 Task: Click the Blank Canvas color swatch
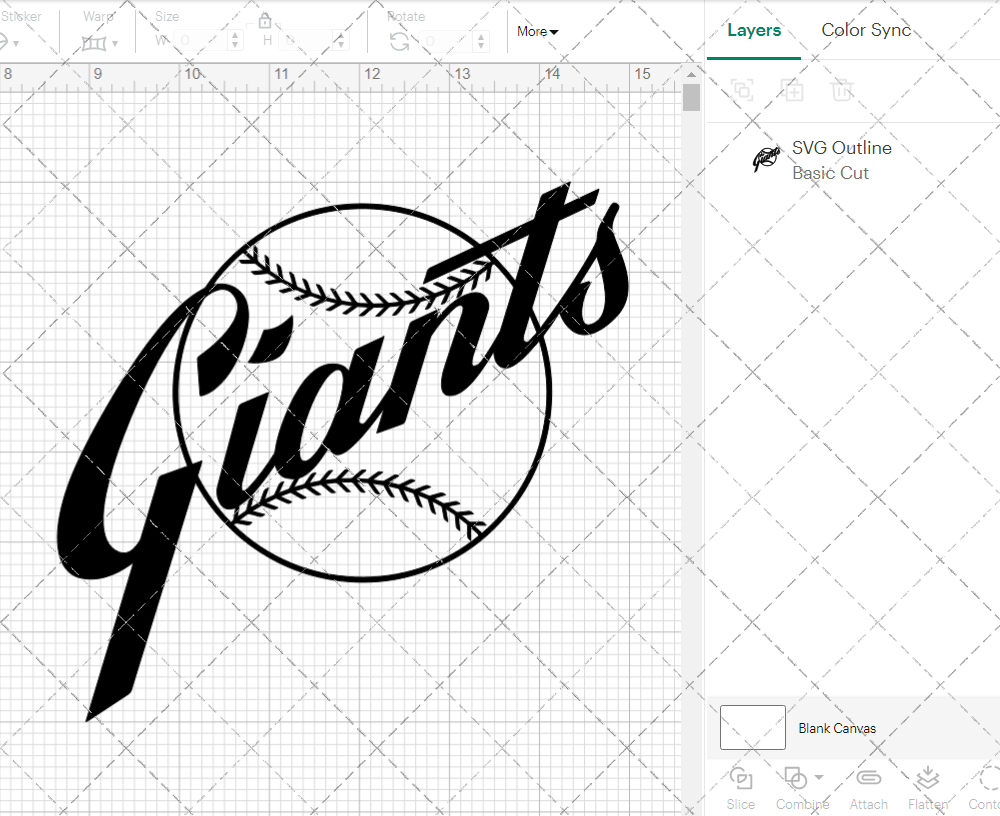tap(752, 727)
